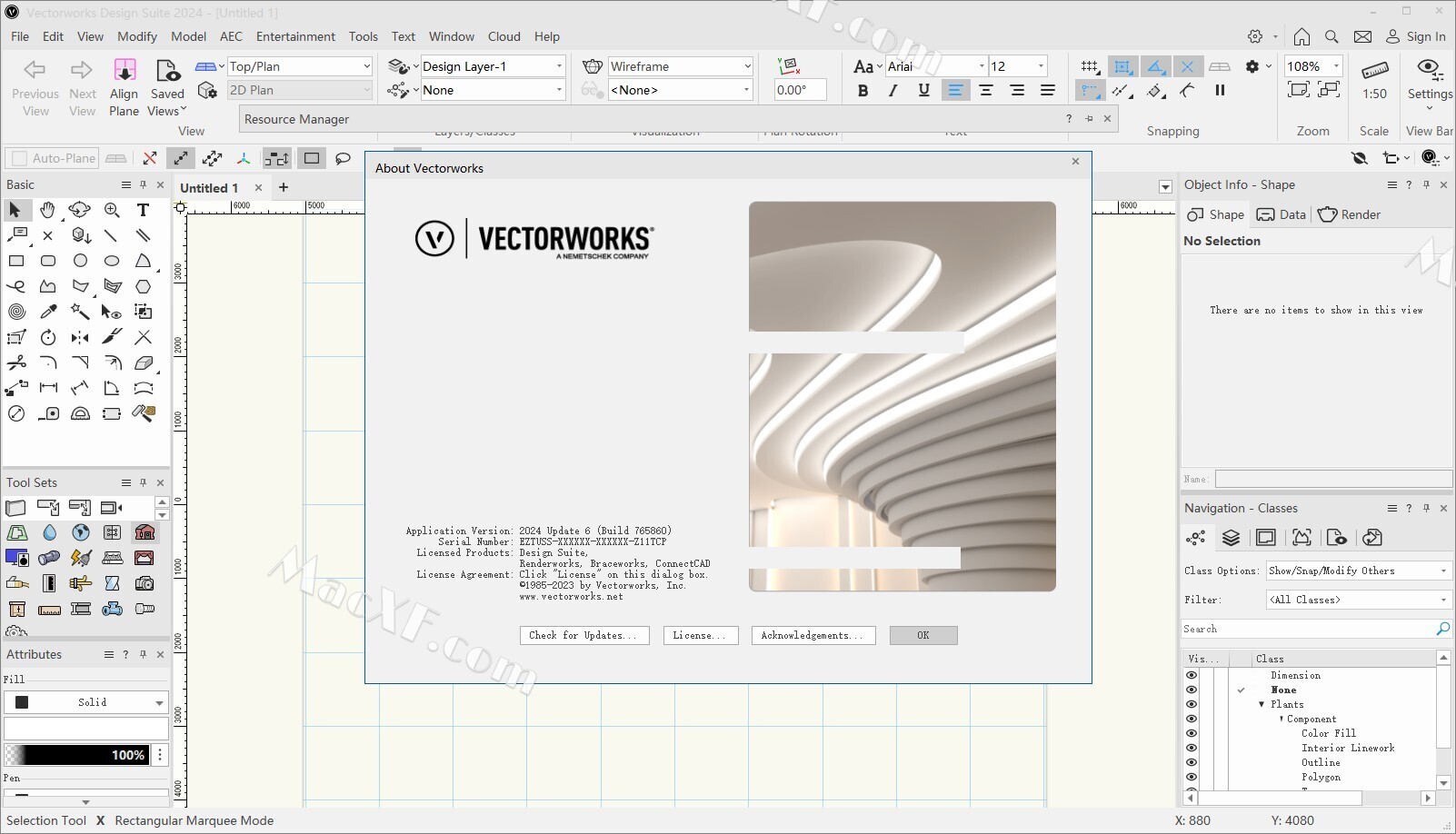
Task: Open the Solid fill style dropdown
Action: click(86, 702)
